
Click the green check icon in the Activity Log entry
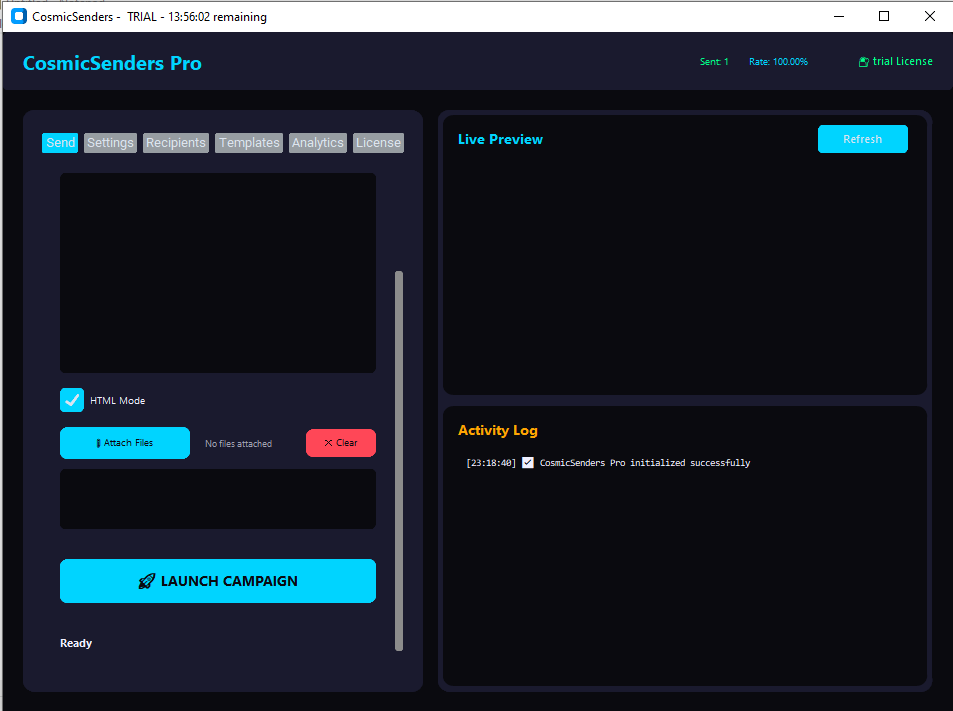coord(528,463)
